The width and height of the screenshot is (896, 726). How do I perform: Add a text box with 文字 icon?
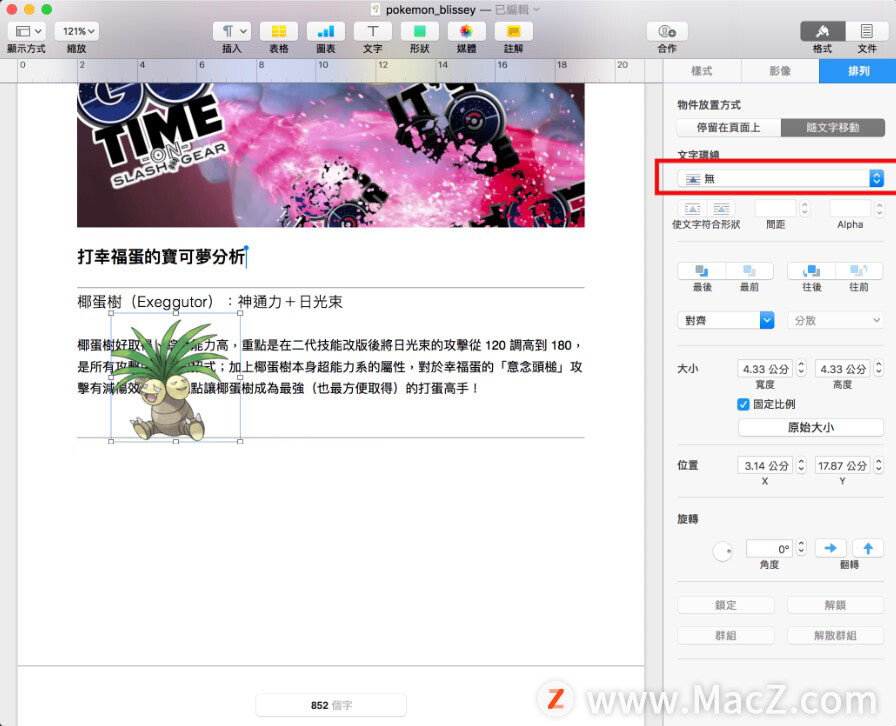pyautogui.click(x=373, y=31)
